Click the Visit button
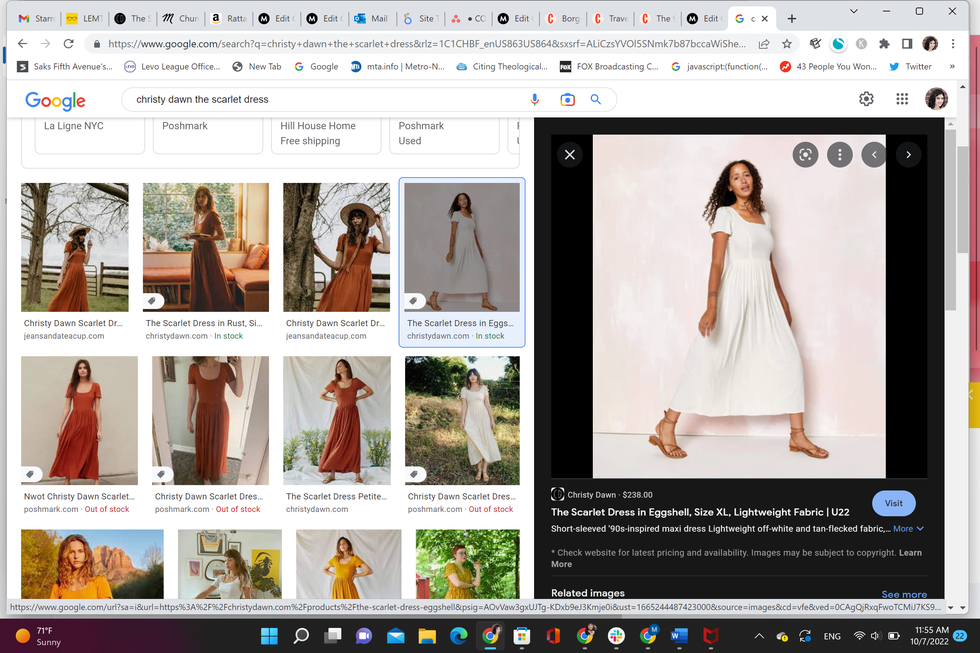980x653 pixels. pos(894,503)
